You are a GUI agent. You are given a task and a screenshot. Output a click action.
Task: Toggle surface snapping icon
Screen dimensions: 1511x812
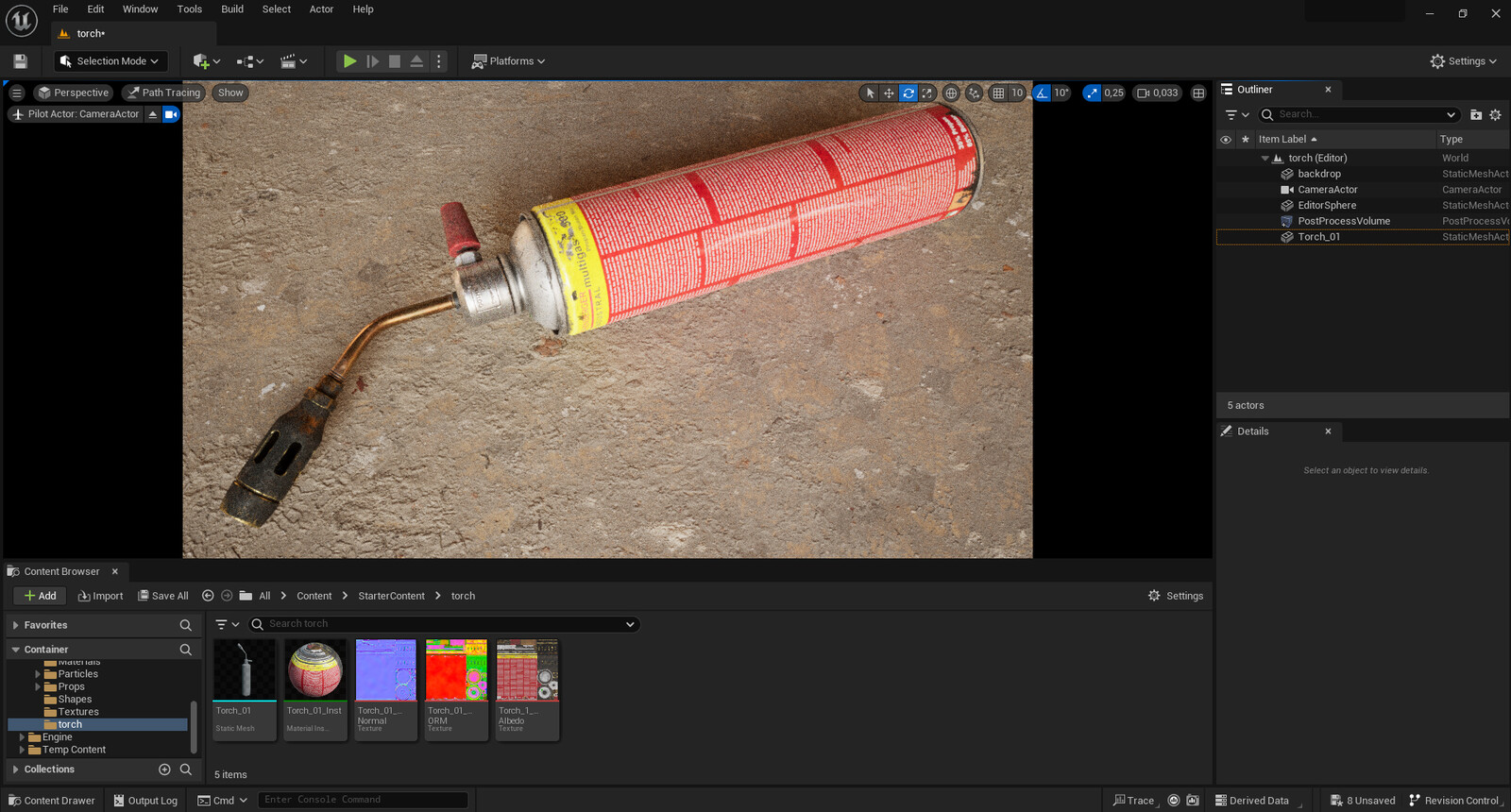point(974,93)
